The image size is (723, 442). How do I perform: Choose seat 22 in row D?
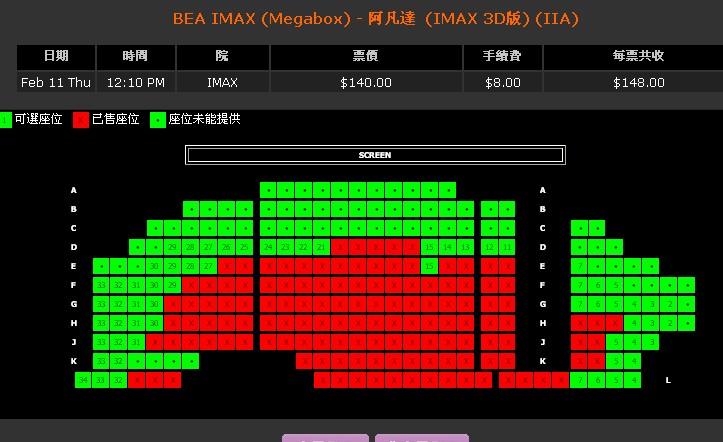click(304, 247)
